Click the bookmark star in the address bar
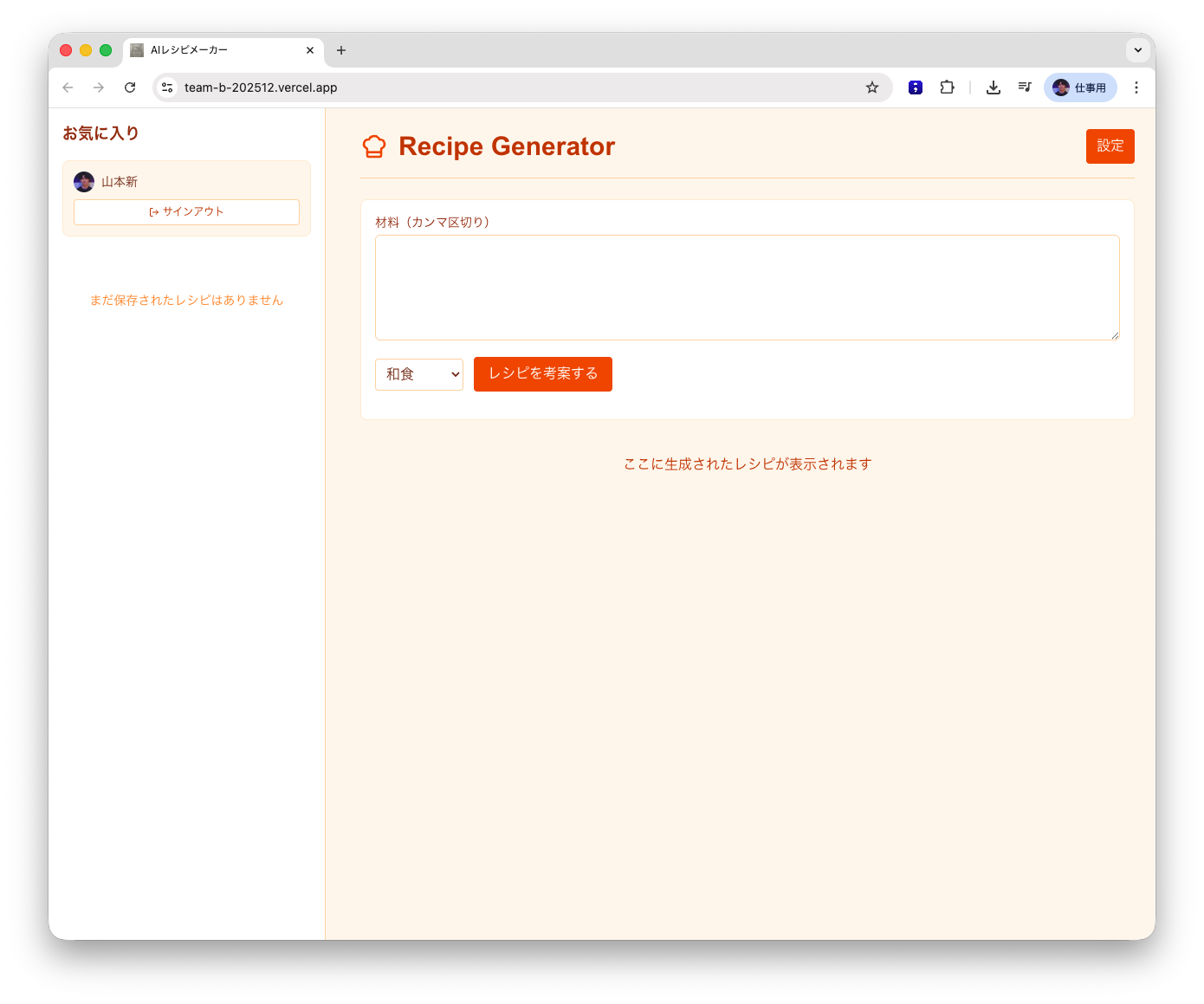Image resolution: width=1204 pixels, height=1004 pixels. point(872,87)
